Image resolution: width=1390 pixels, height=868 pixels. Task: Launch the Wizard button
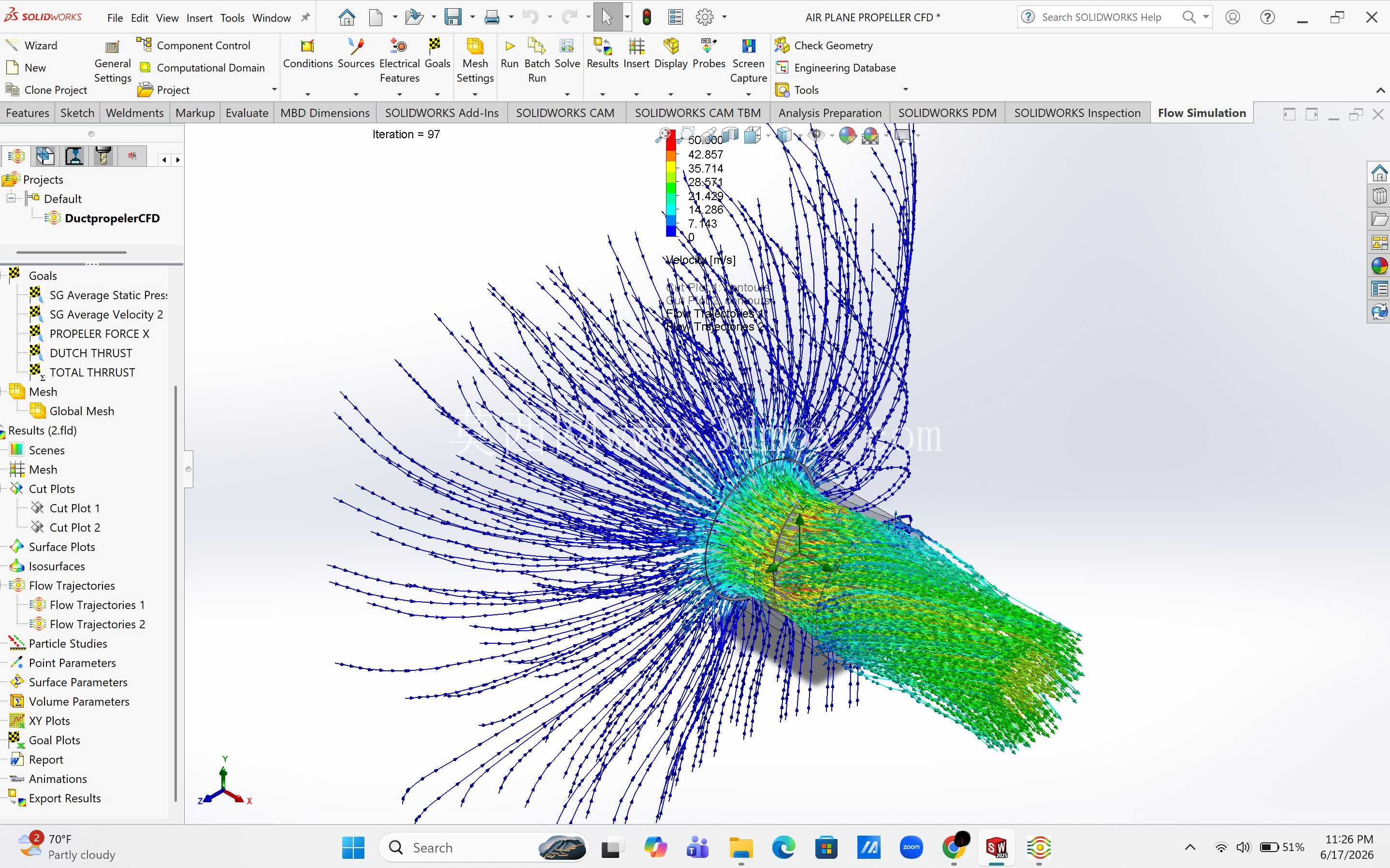32,45
